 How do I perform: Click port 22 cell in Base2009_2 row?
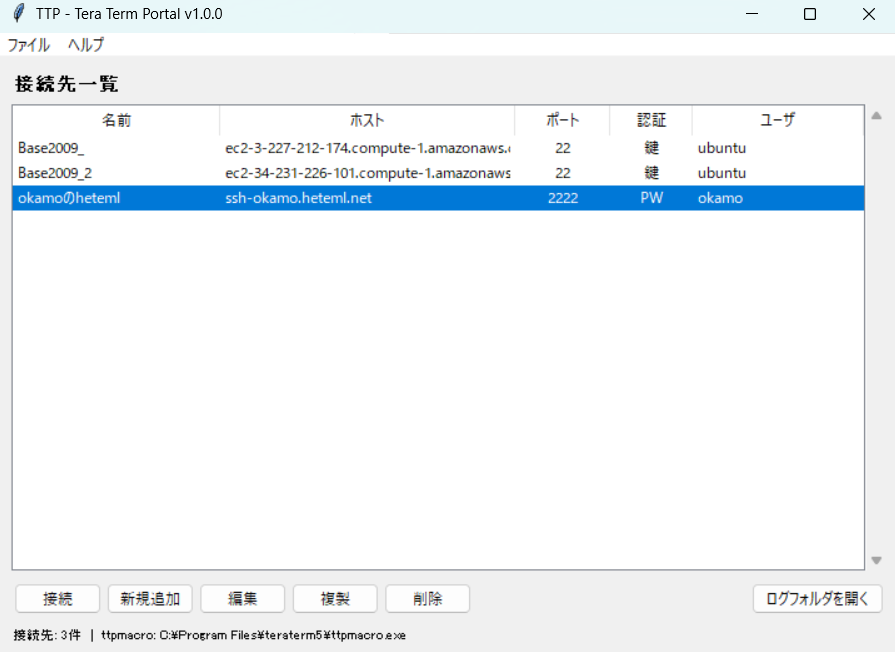coord(563,173)
